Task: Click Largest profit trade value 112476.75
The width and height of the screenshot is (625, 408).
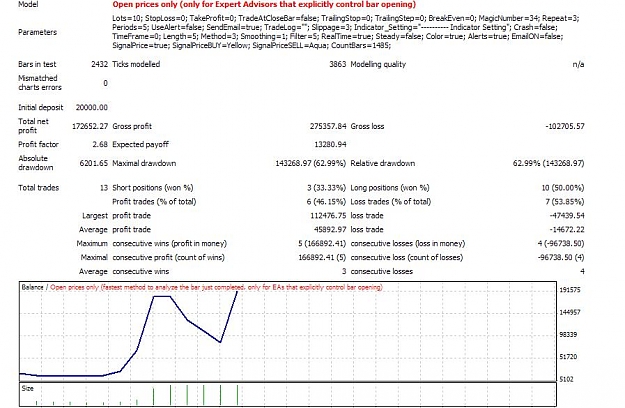Action: [328, 216]
